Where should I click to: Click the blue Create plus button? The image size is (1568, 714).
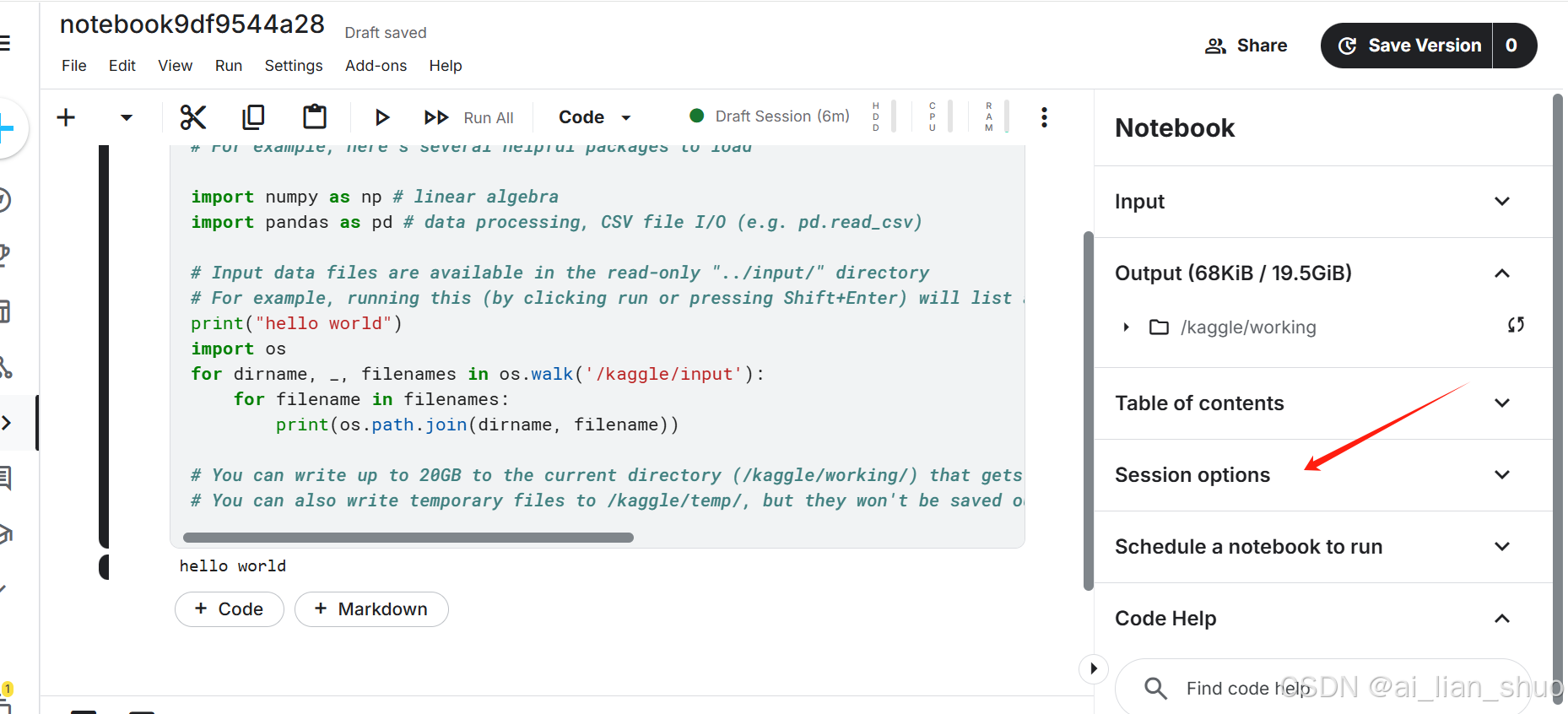[8, 129]
